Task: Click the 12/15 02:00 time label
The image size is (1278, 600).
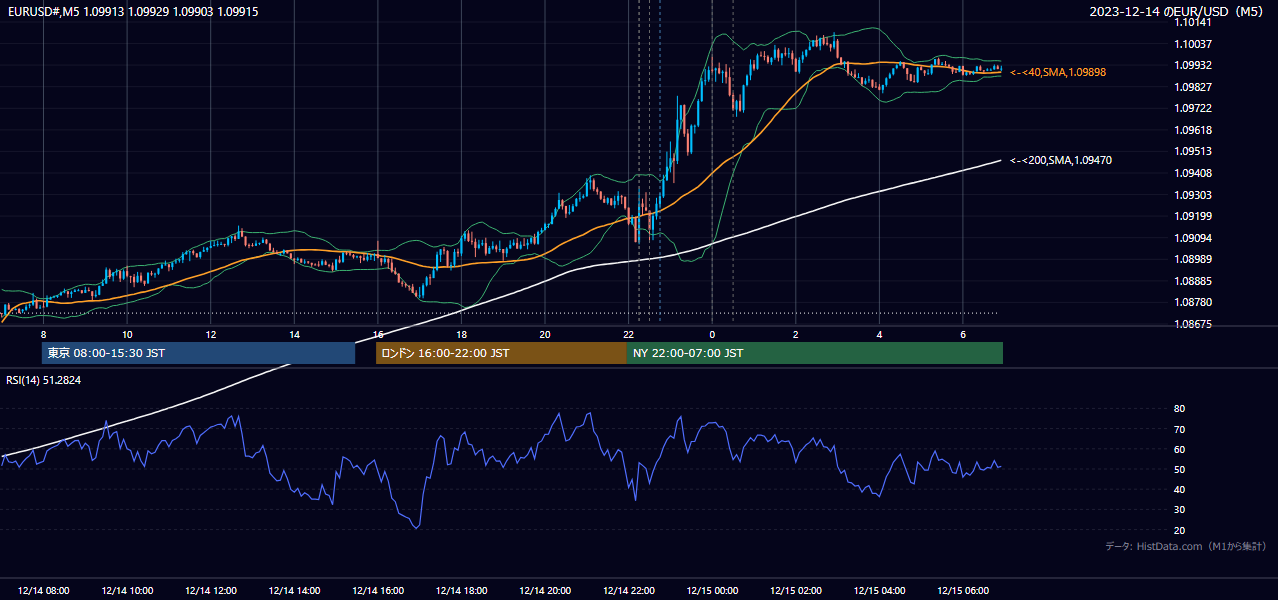Action: tap(796, 591)
